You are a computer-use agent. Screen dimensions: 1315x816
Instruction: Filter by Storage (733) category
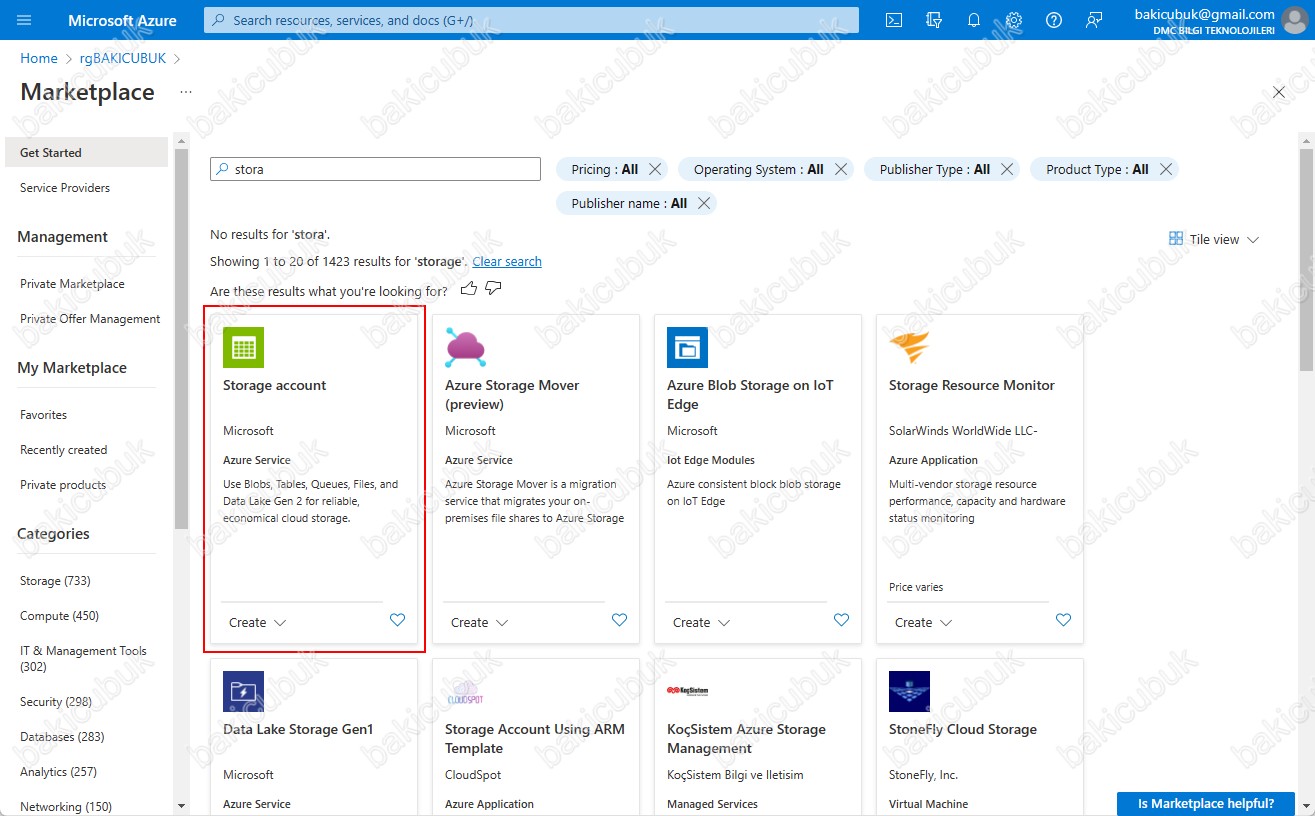coord(55,581)
